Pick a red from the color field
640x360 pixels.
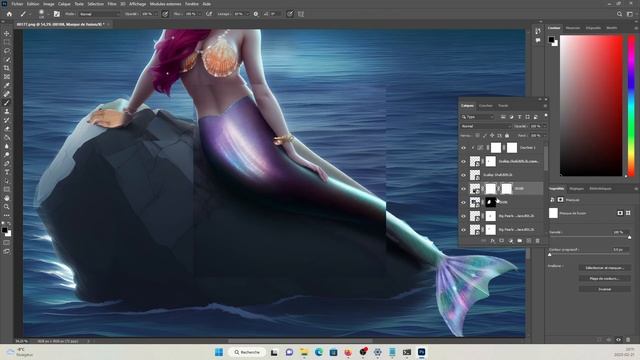[591, 106]
